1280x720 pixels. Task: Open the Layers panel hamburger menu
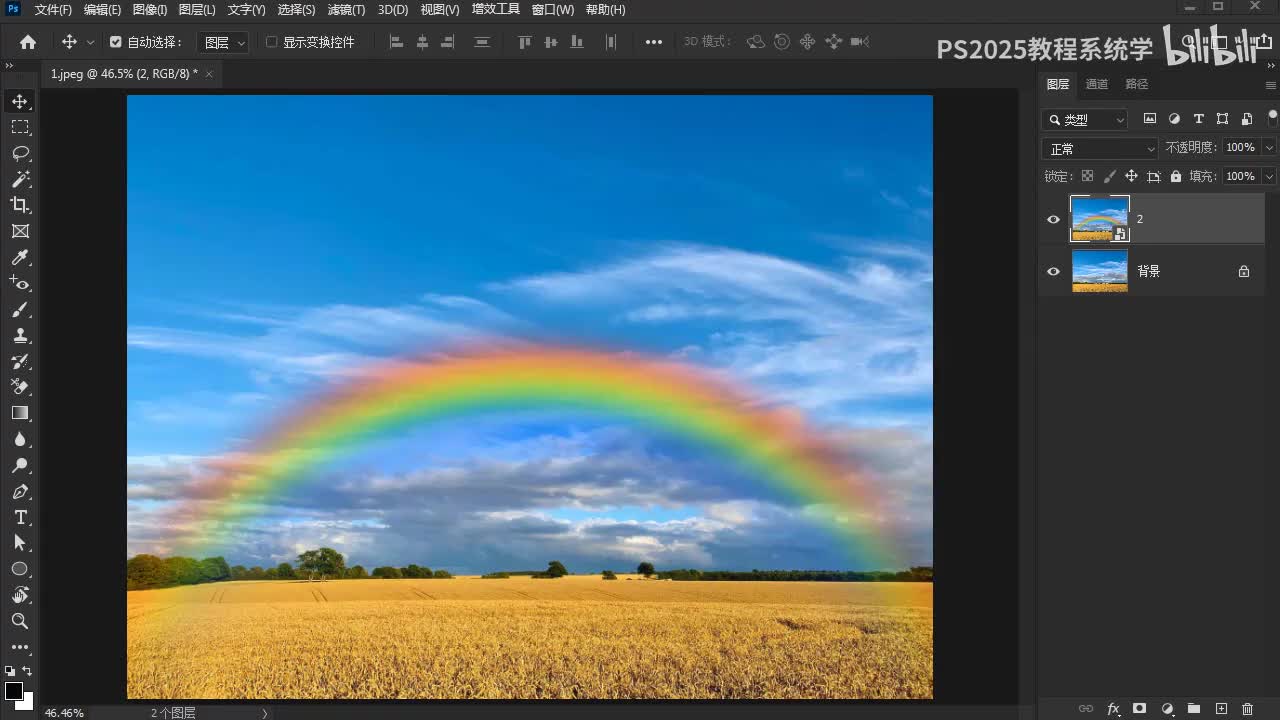pos(1271,85)
